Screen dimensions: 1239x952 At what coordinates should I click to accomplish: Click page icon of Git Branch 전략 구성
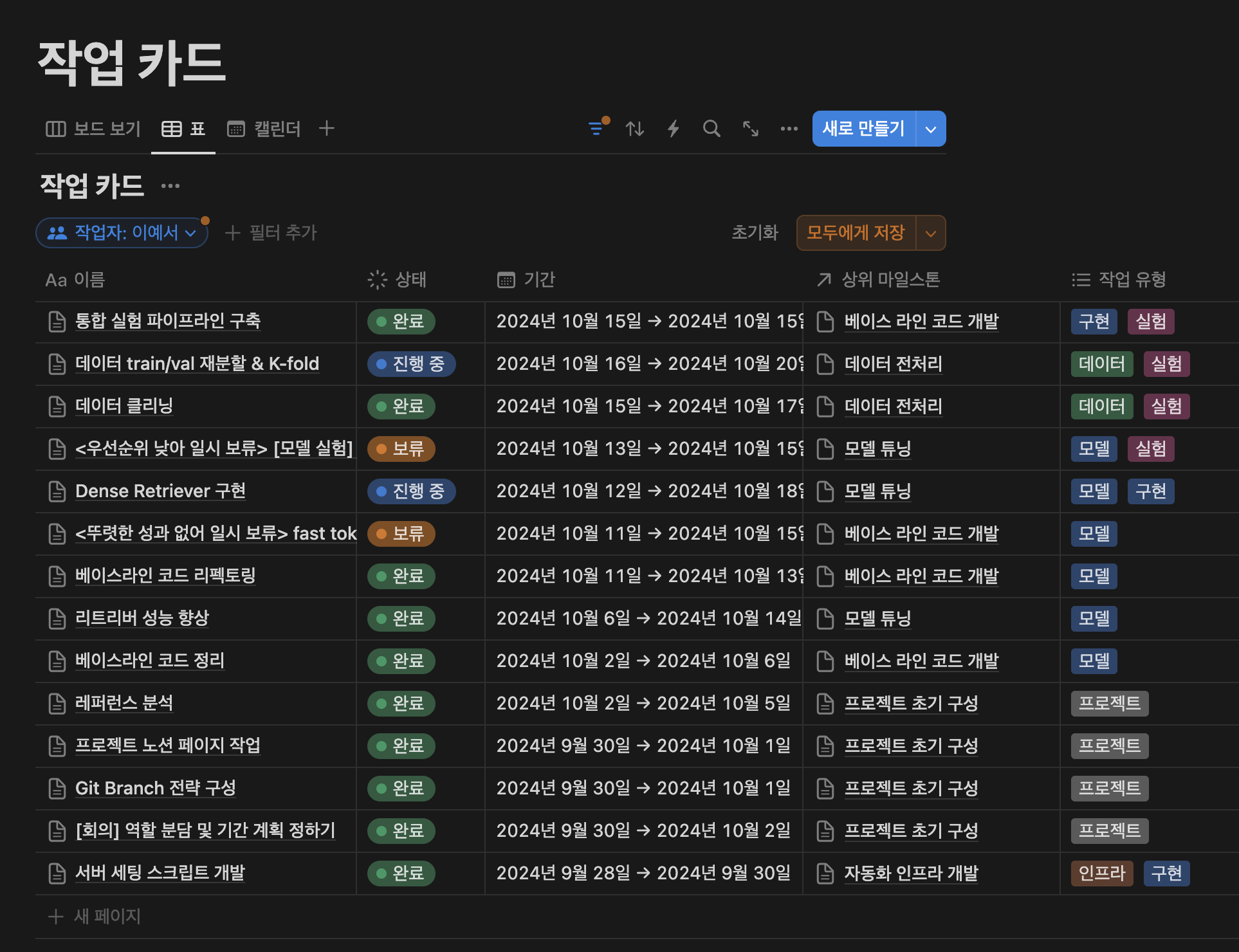pyautogui.click(x=57, y=789)
